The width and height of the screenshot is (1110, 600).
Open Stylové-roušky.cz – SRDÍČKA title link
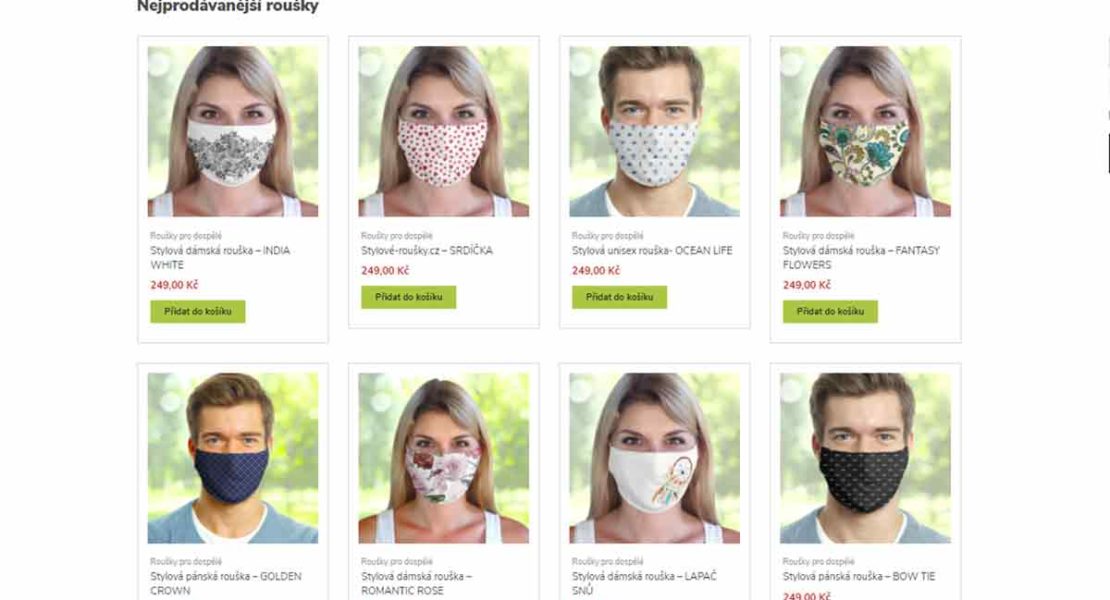427,250
